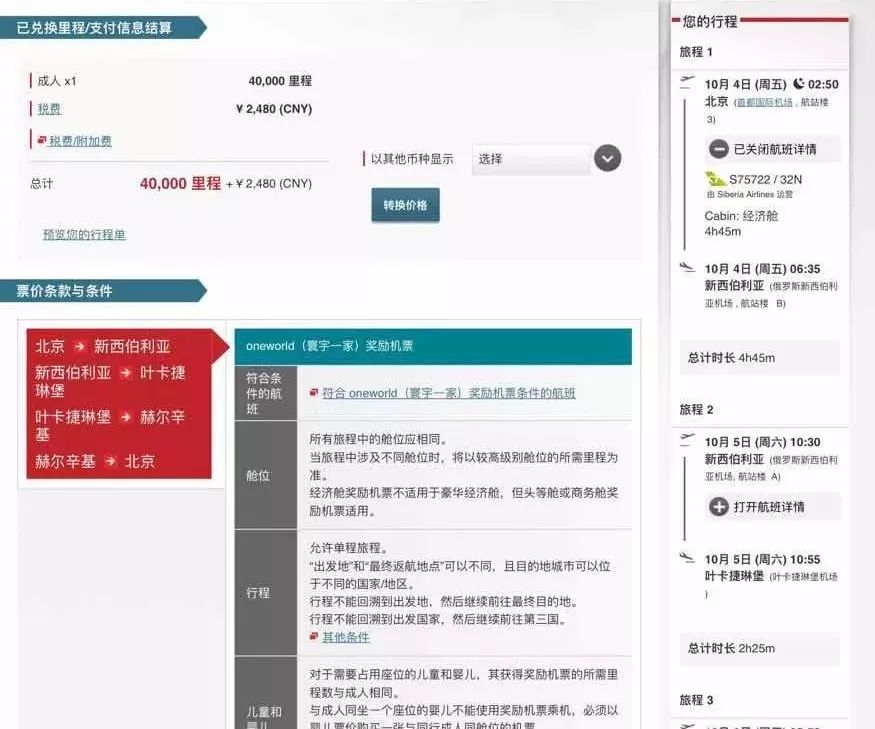Image resolution: width=875 pixels, height=729 pixels.
Task: Open flight details via 打开航班详情 plus toggle
Action: click(x=719, y=506)
